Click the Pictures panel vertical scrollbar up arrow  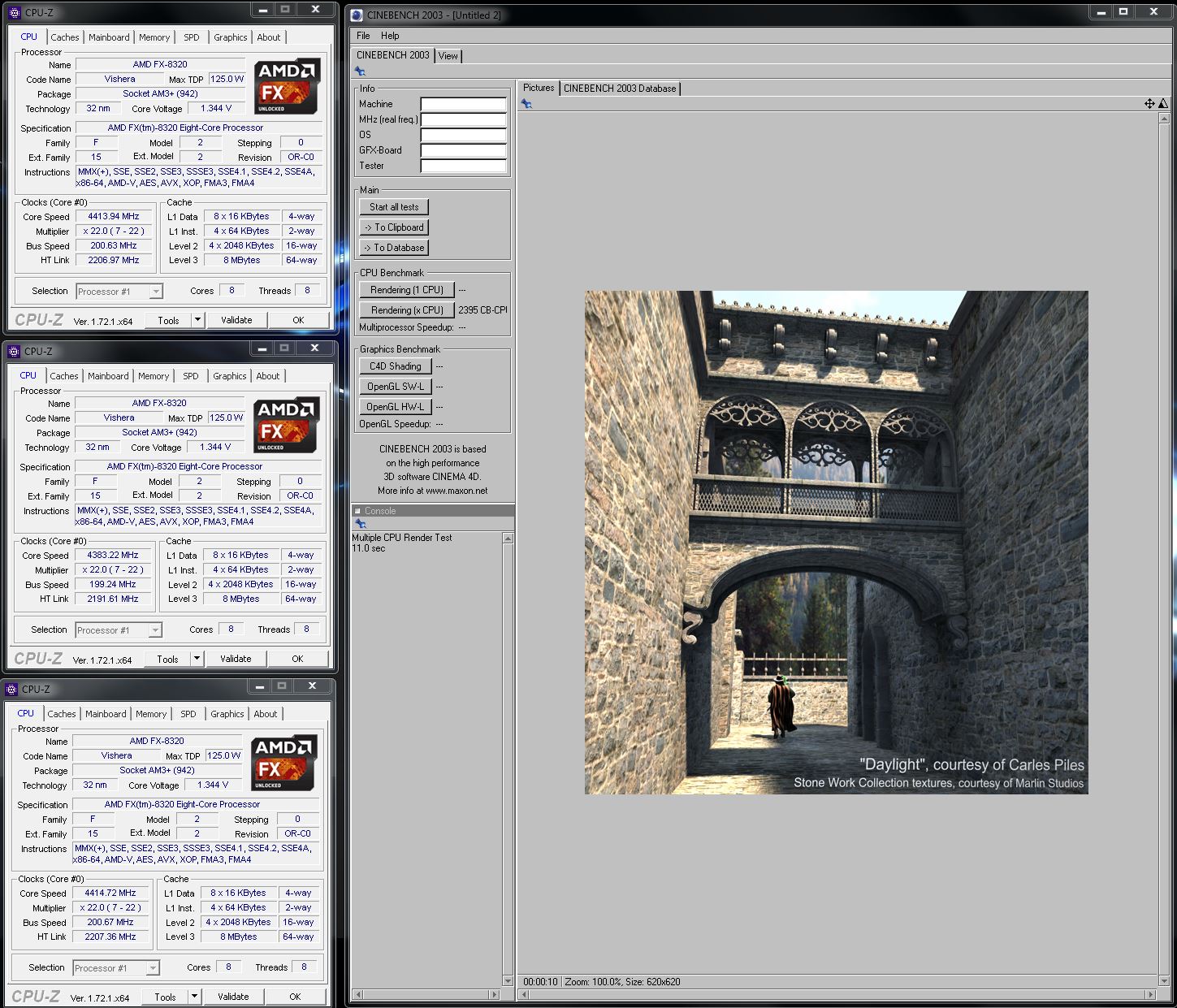point(1163,119)
